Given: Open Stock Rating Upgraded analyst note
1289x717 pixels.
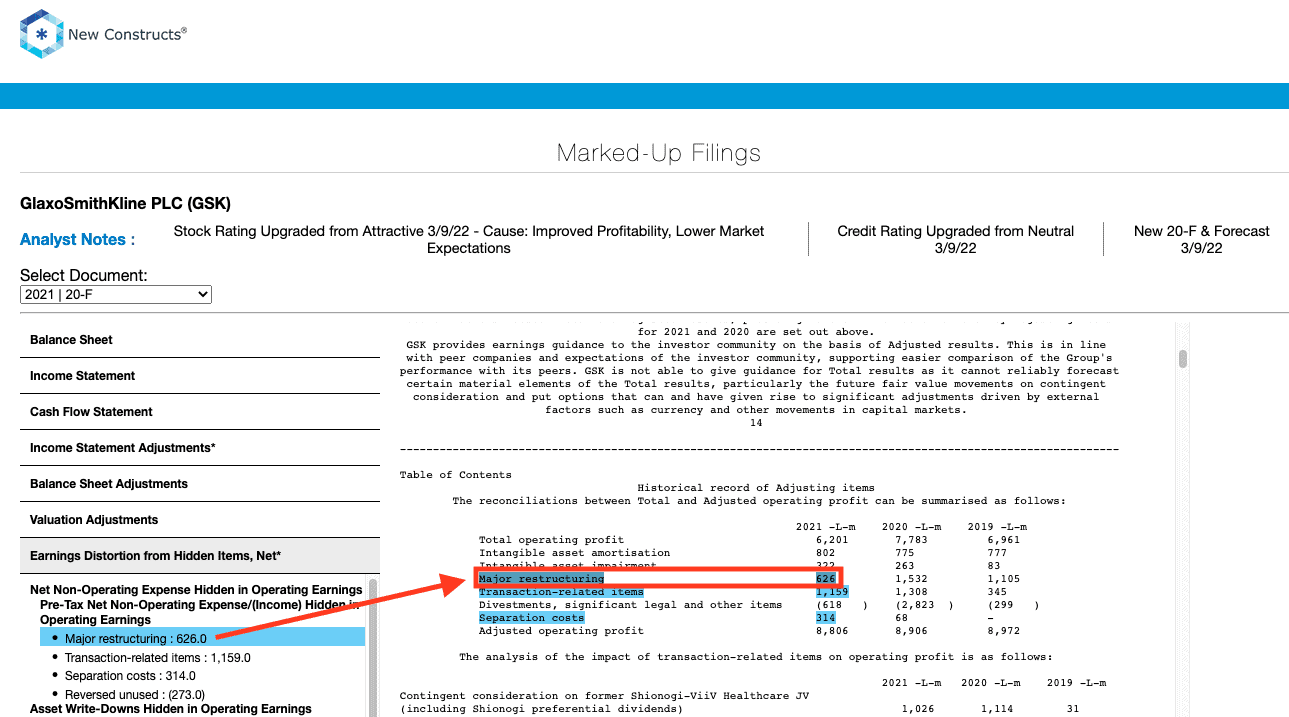Looking at the screenshot, I should (x=469, y=239).
